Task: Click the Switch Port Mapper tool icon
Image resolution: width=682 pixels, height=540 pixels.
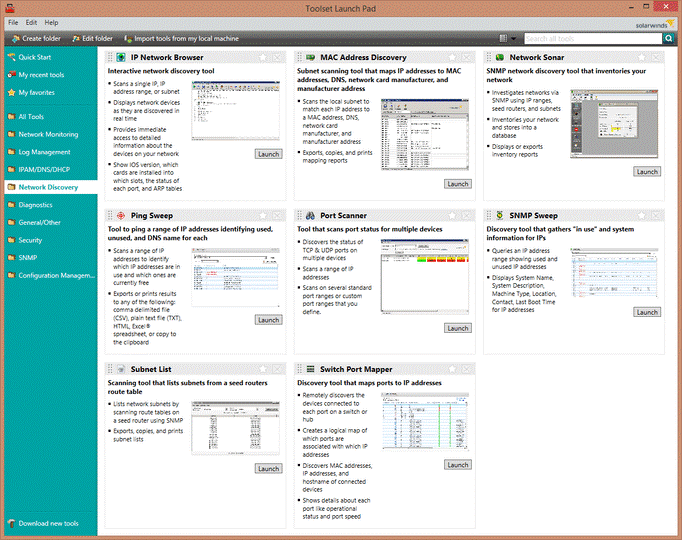Action: tap(310, 369)
